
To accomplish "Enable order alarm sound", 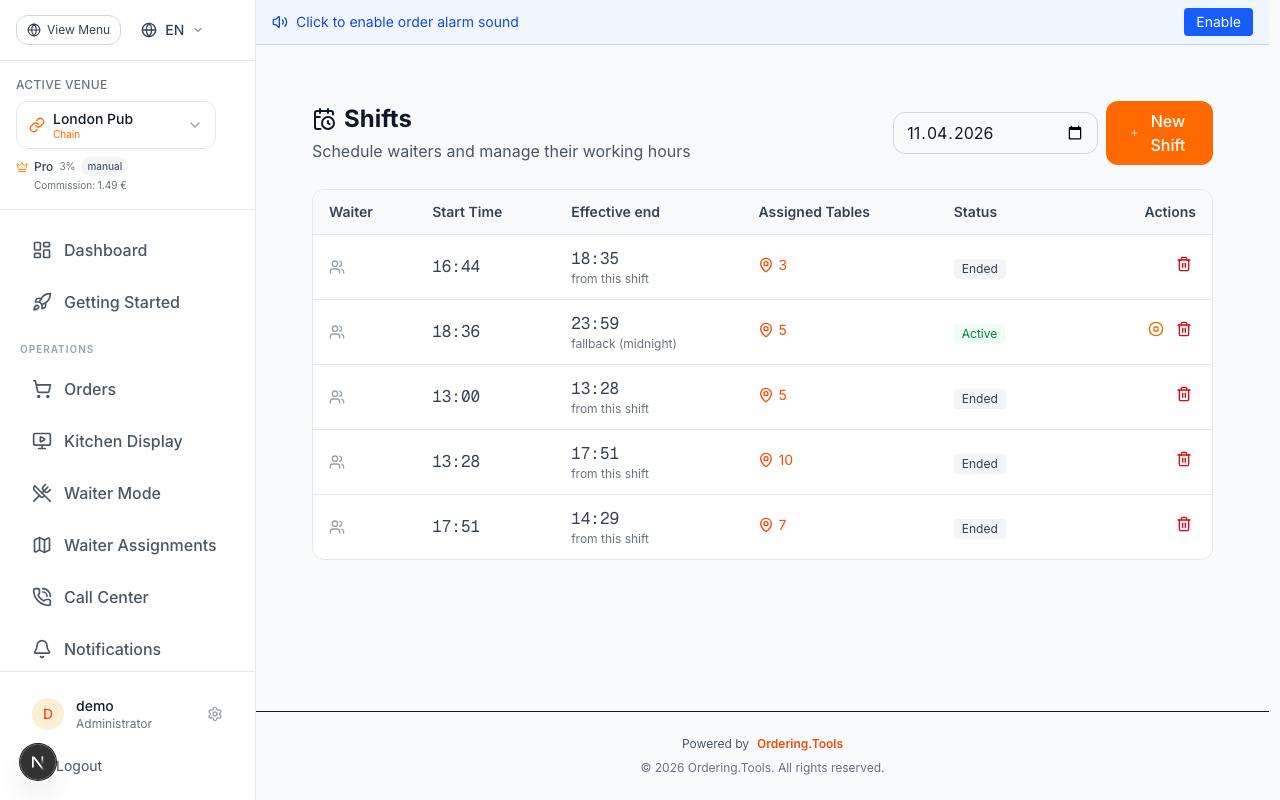I will point(1217,22).
